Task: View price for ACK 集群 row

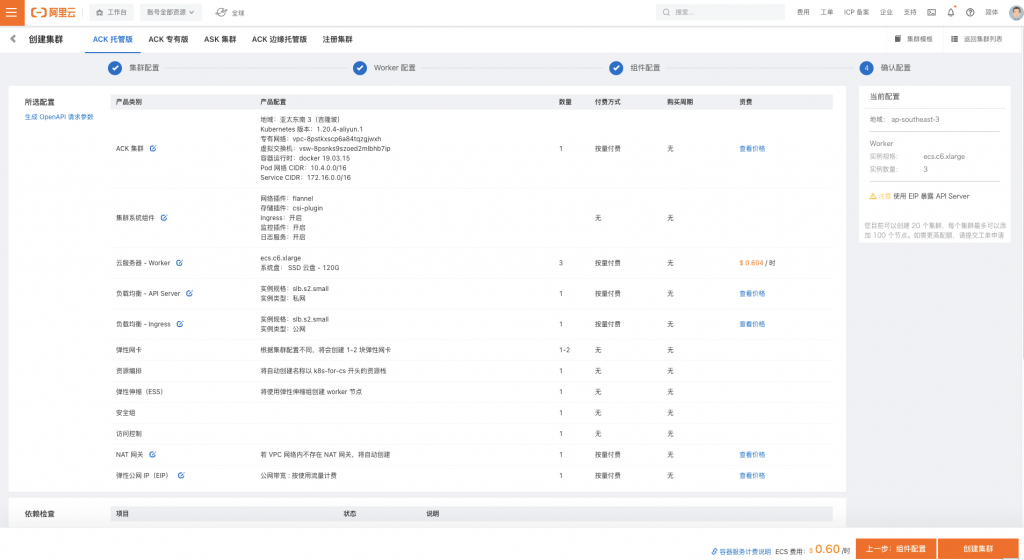Action: coord(752,149)
